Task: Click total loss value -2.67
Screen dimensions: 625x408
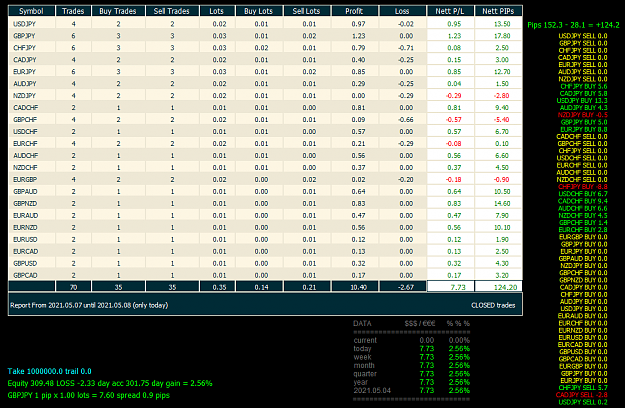Action: pos(406,287)
